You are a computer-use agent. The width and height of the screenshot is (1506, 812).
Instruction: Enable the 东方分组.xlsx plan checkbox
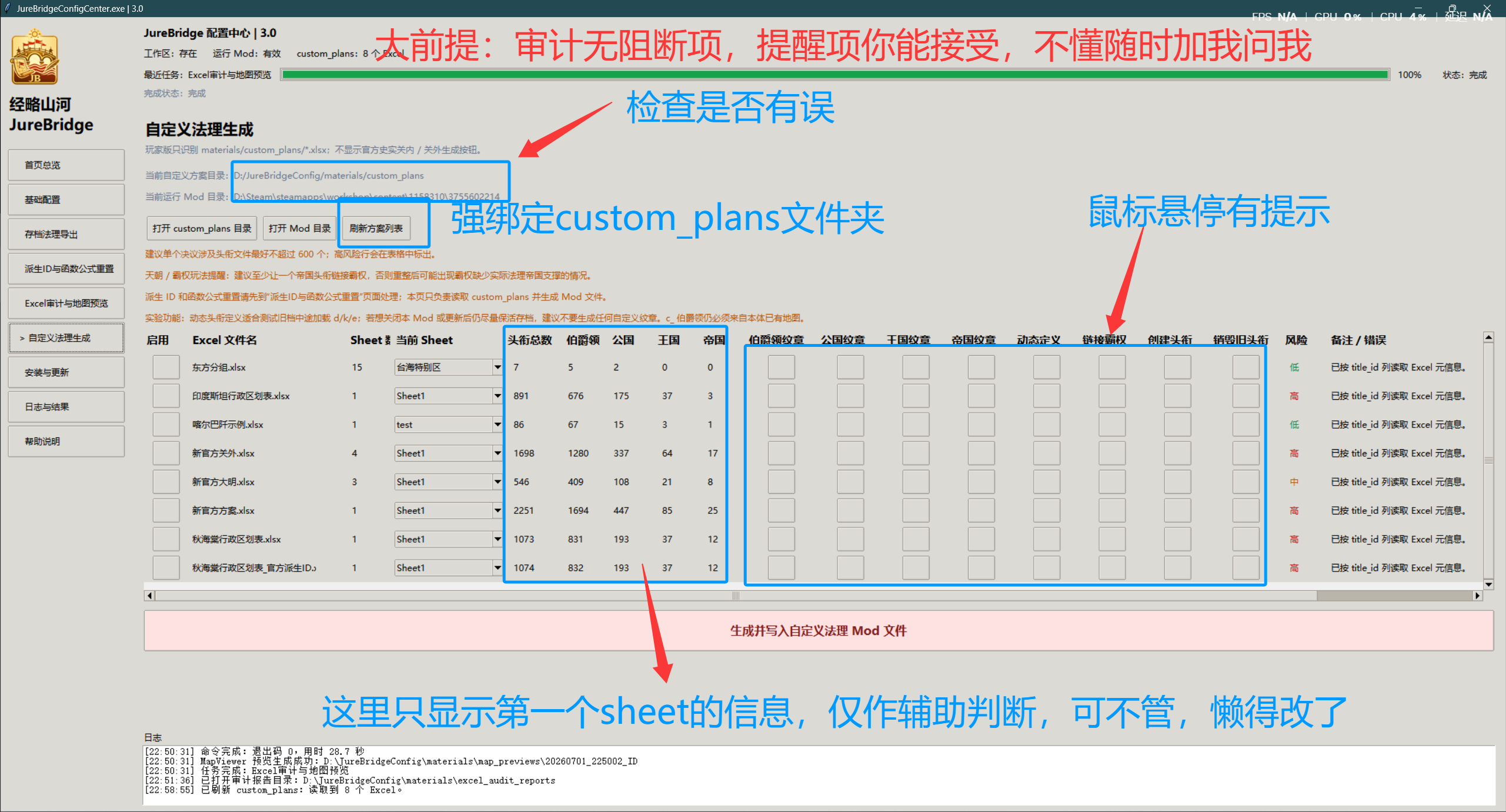pos(166,367)
